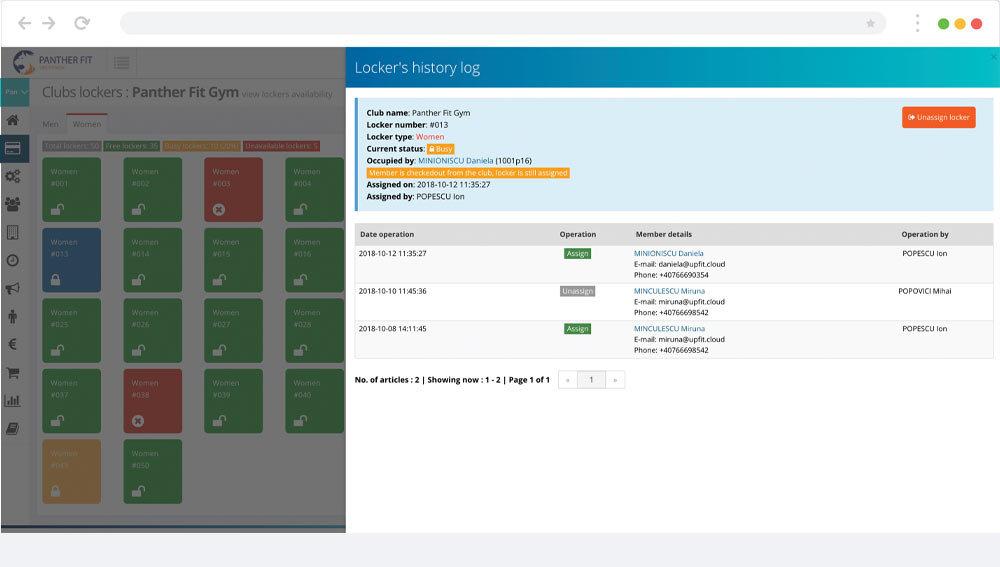Select the Women #050 locker tile
The height and width of the screenshot is (567, 1000).
pos(152,471)
